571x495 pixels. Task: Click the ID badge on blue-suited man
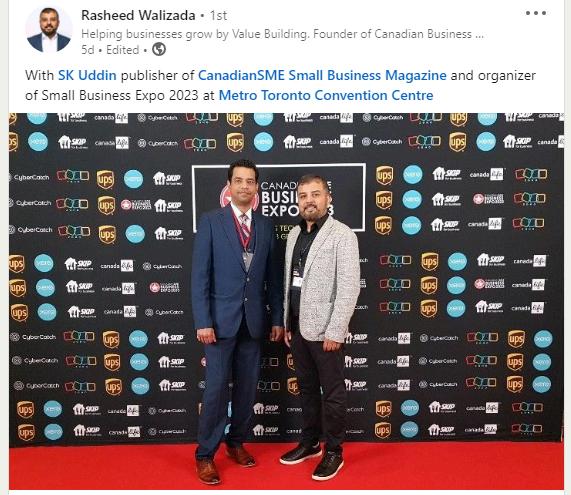coord(248,260)
